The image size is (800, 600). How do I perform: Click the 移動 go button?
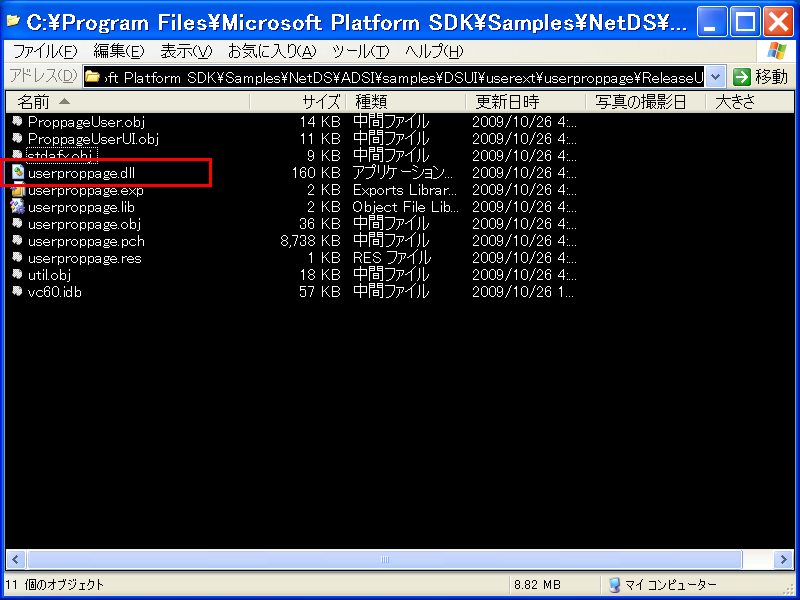coord(761,77)
